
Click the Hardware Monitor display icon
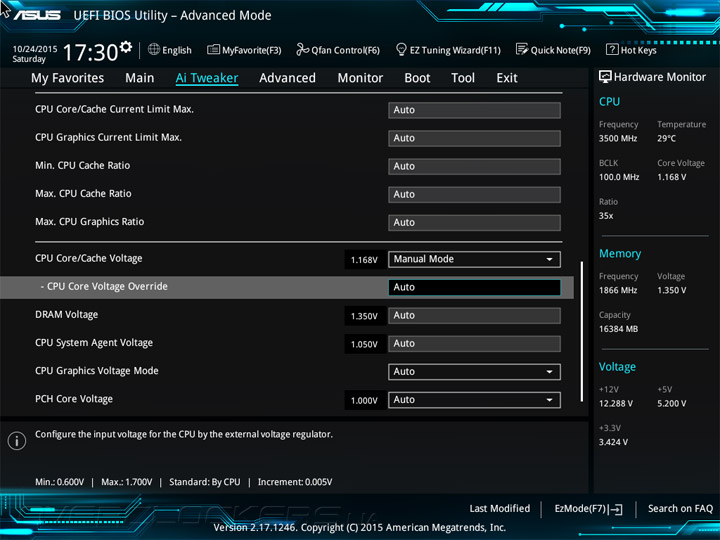coord(605,77)
